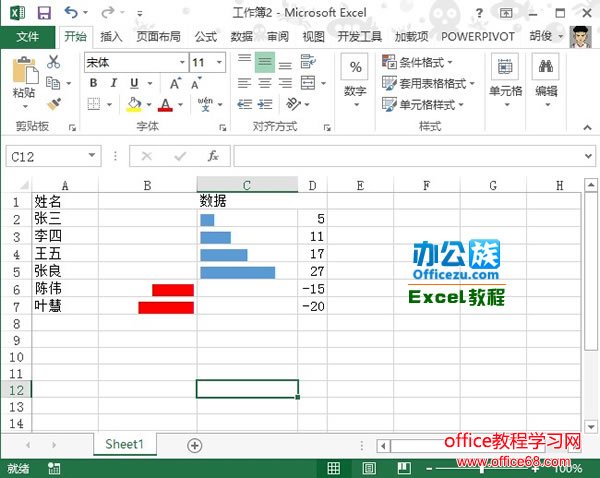This screenshot has height=478, width=600.
Task: Save the workbook with the floppy icon
Action: click(x=44, y=13)
